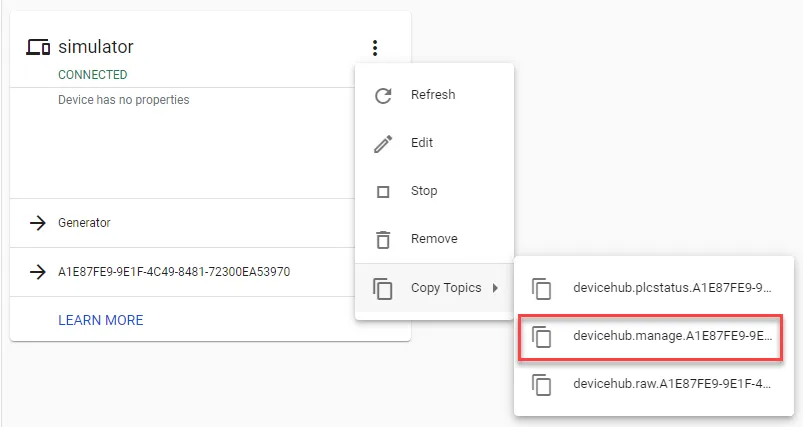Click the Copy Topics copy icon
Viewport: 803px width, 427px height.
tap(383, 289)
